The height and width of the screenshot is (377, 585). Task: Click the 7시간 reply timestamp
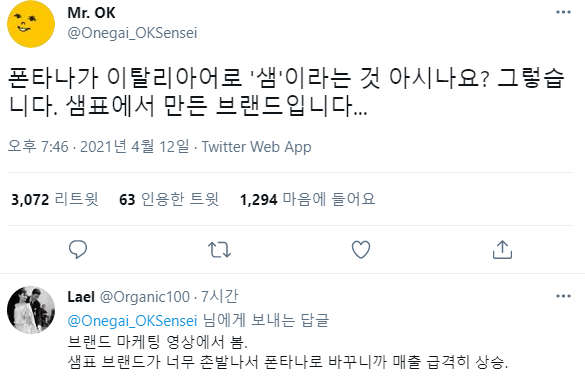tap(219, 297)
